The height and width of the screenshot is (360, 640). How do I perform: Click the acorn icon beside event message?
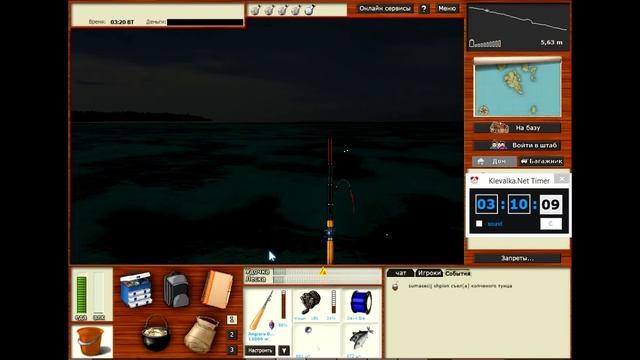395,286
